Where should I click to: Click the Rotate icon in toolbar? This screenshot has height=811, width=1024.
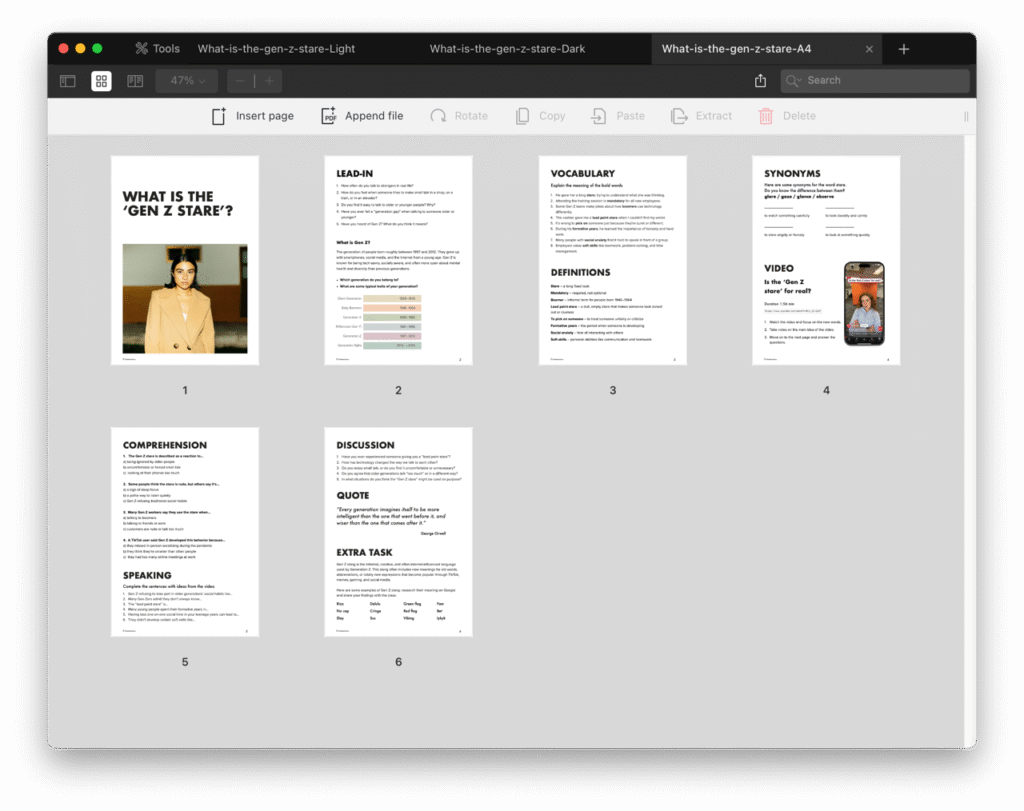pyautogui.click(x=438, y=116)
